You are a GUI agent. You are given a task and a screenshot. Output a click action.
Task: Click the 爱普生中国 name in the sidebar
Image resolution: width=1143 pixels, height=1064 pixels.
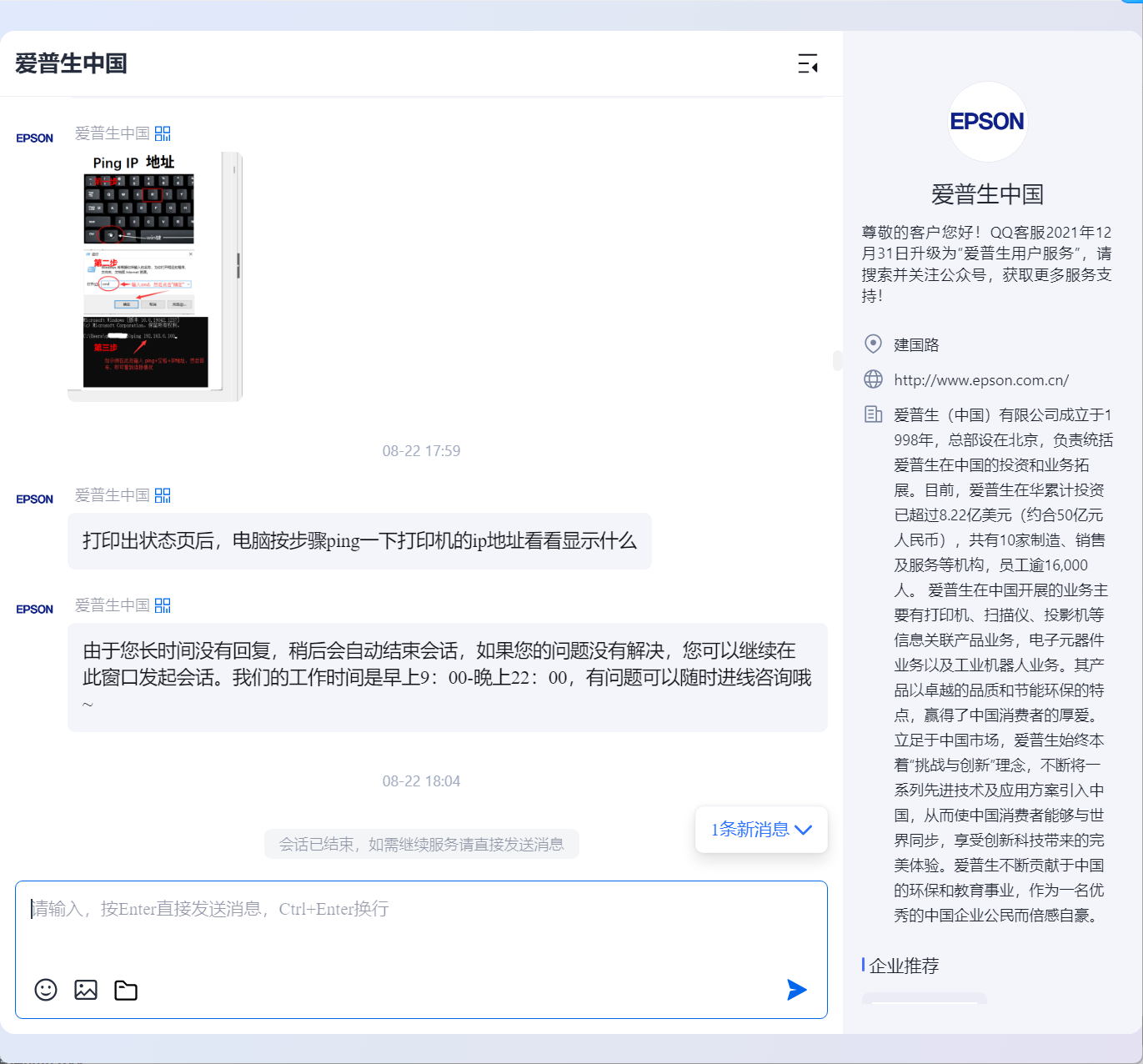(x=988, y=194)
